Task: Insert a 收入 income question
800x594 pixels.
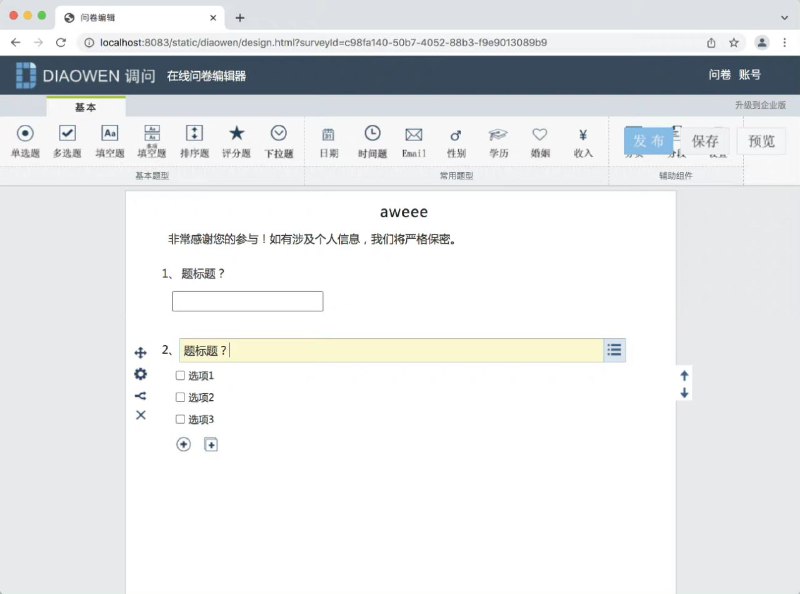Action: click(584, 140)
